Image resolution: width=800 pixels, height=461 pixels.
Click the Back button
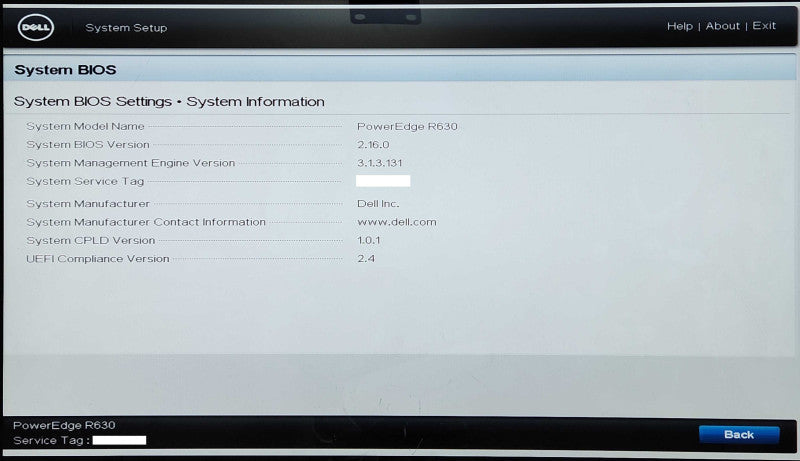(x=739, y=434)
